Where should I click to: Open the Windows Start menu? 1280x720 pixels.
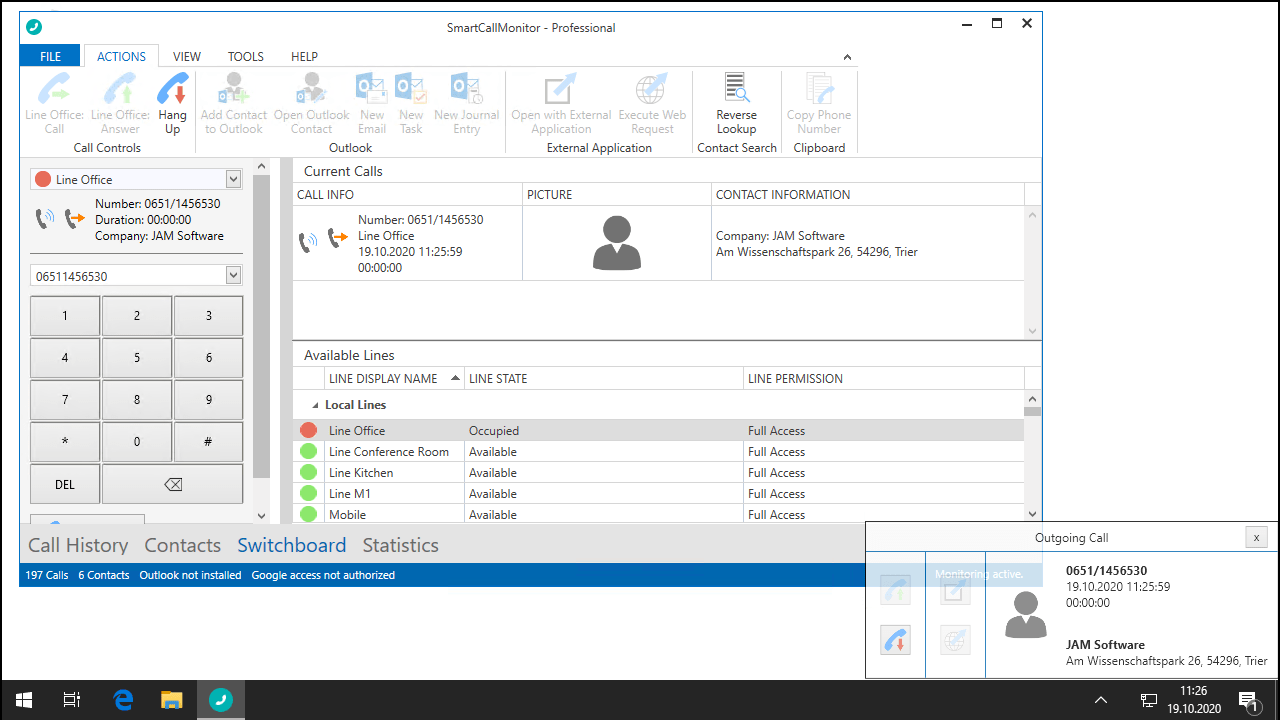point(24,700)
